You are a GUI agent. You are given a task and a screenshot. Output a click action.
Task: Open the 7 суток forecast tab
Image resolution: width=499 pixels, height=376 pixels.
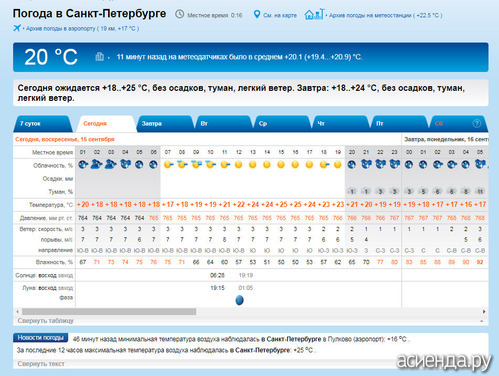30,123
